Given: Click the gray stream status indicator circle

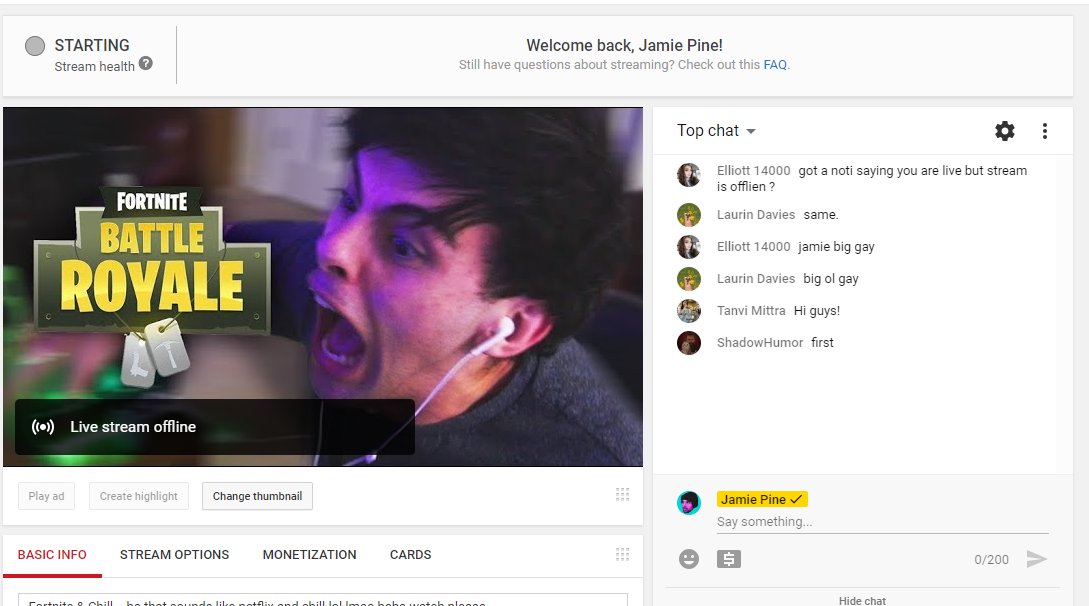Looking at the screenshot, I should [35, 46].
